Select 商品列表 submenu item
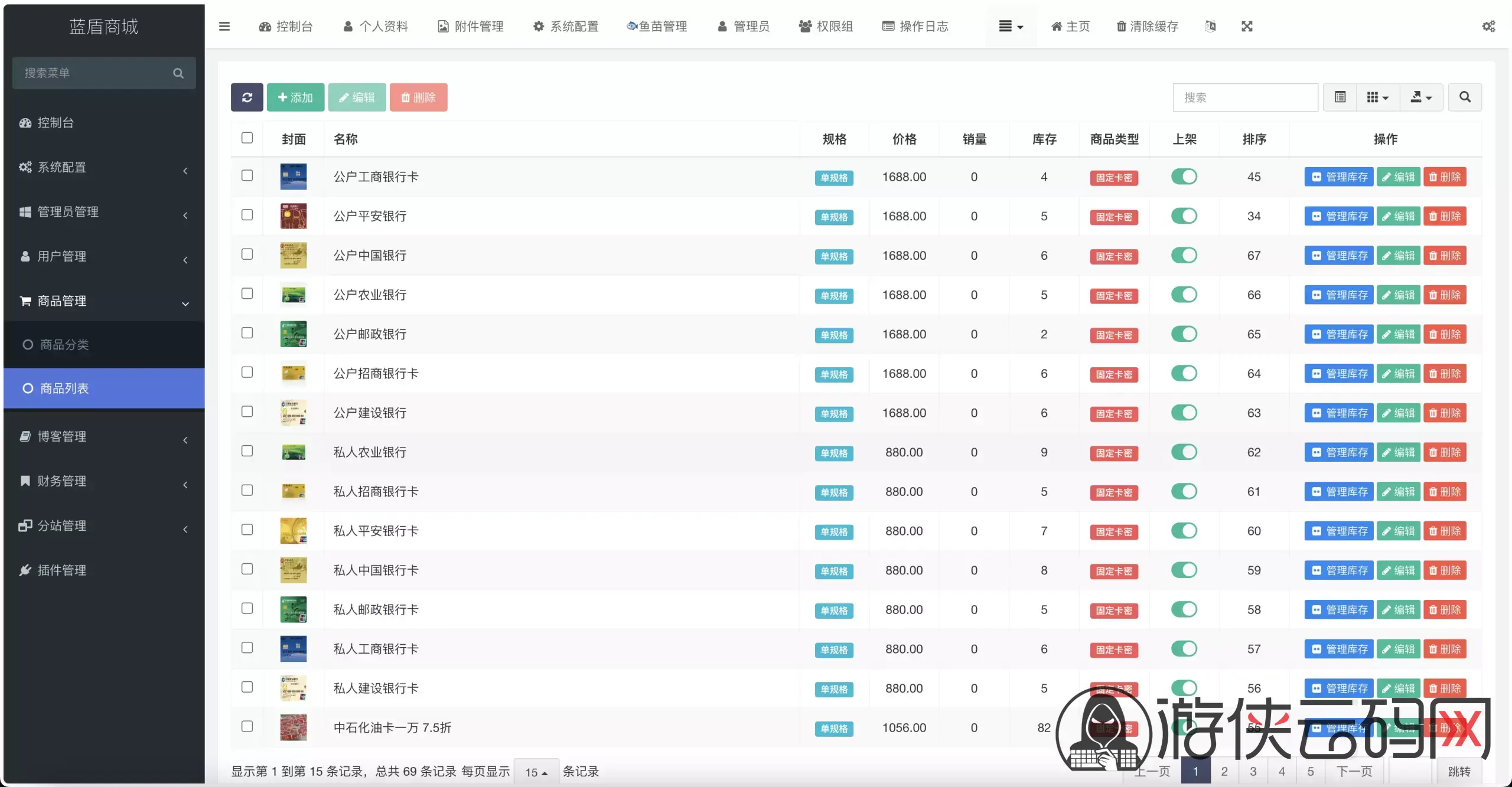This screenshot has width=1512, height=787. [x=104, y=388]
